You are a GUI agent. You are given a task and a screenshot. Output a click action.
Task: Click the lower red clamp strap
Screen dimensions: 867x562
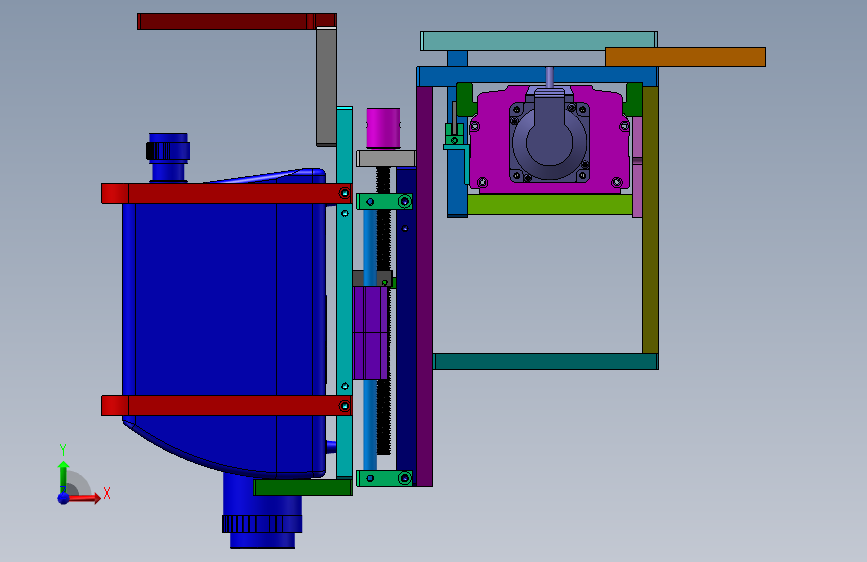(226, 405)
